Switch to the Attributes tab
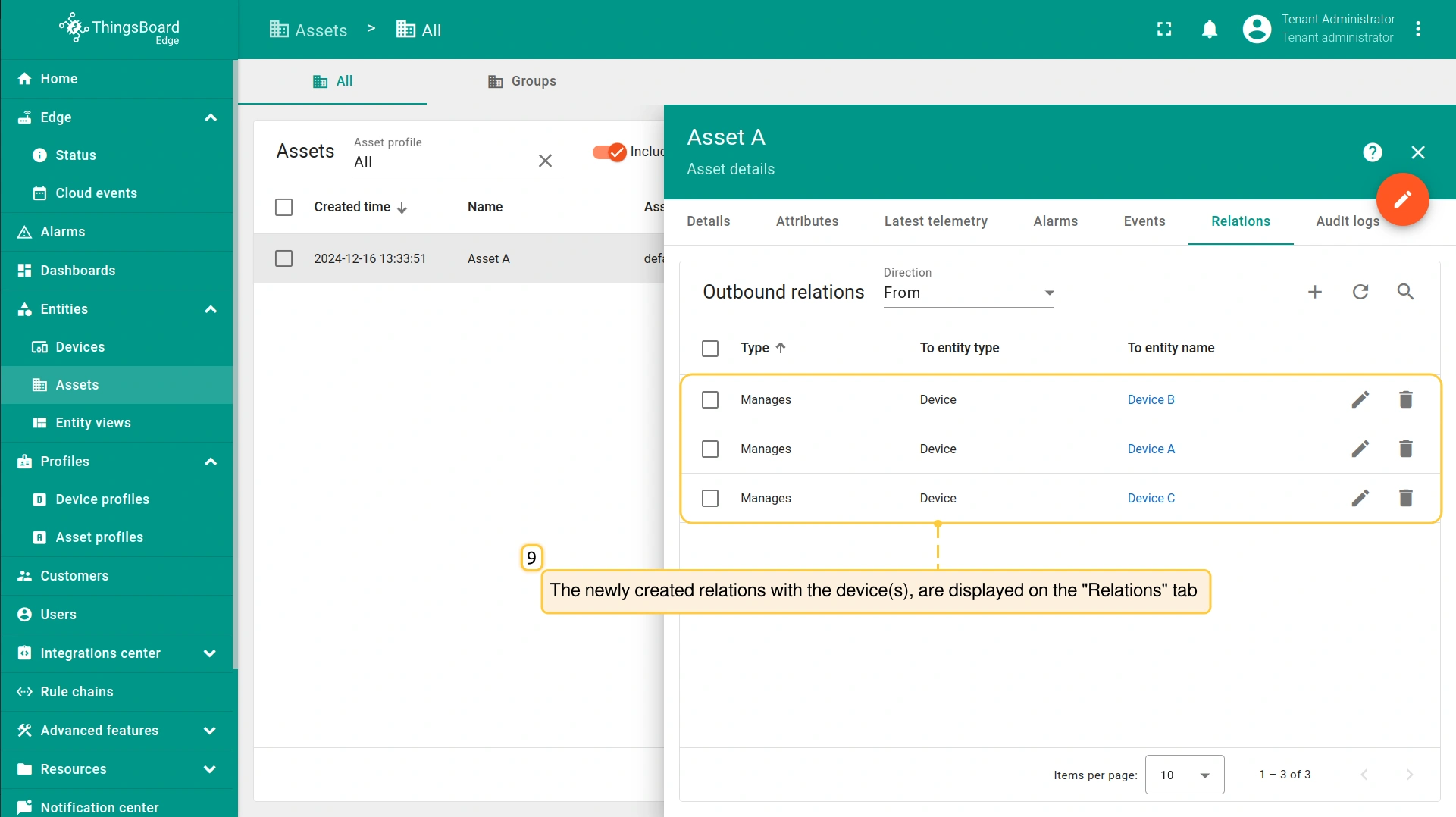Image resolution: width=1456 pixels, height=817 pixels. pyautogui.click(x=806, y=221)
